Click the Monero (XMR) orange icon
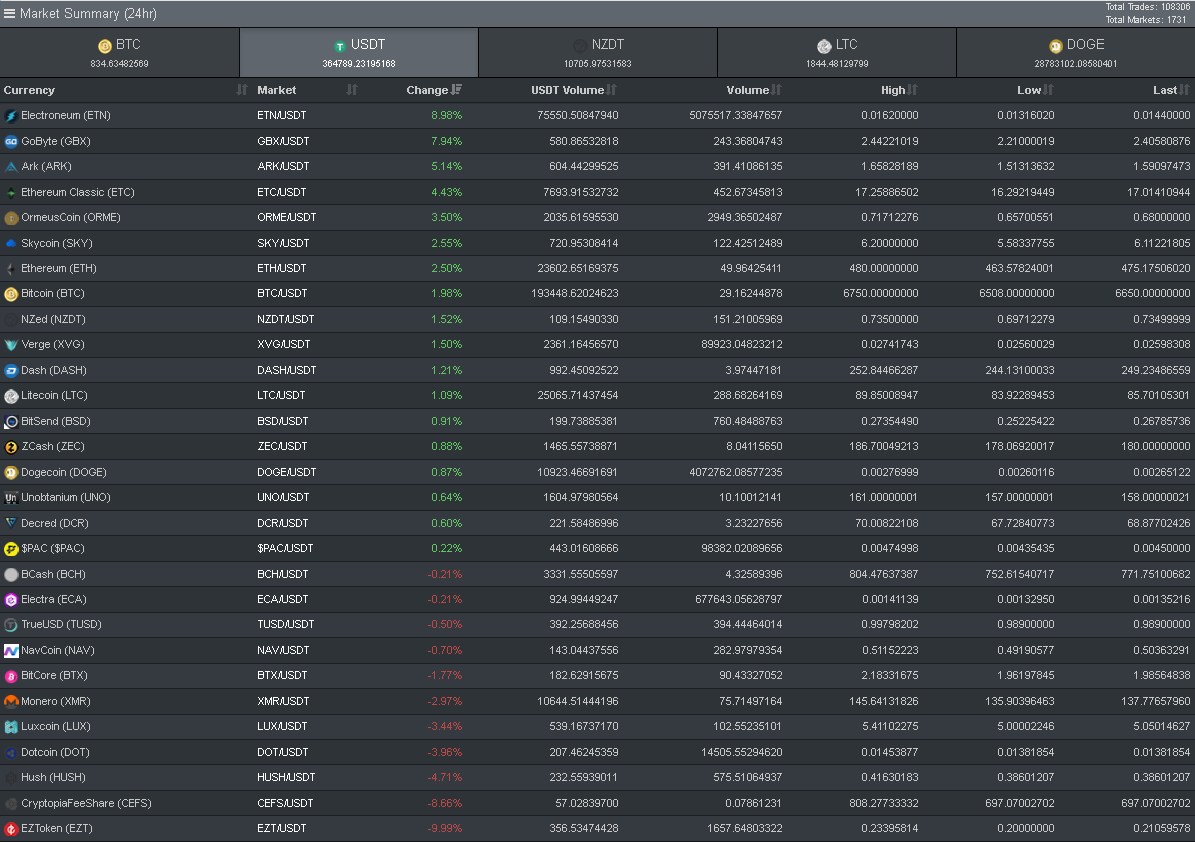The width and height of the screenshot is (1195, 842). click(x=11, y=701)
